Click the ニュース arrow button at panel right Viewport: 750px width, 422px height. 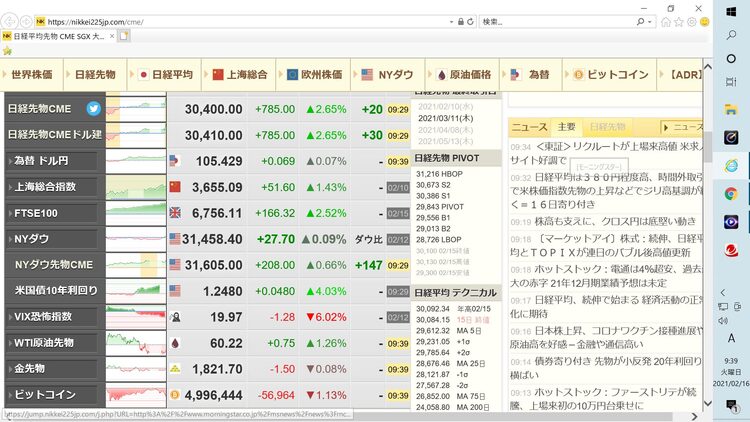coord(682,127)
